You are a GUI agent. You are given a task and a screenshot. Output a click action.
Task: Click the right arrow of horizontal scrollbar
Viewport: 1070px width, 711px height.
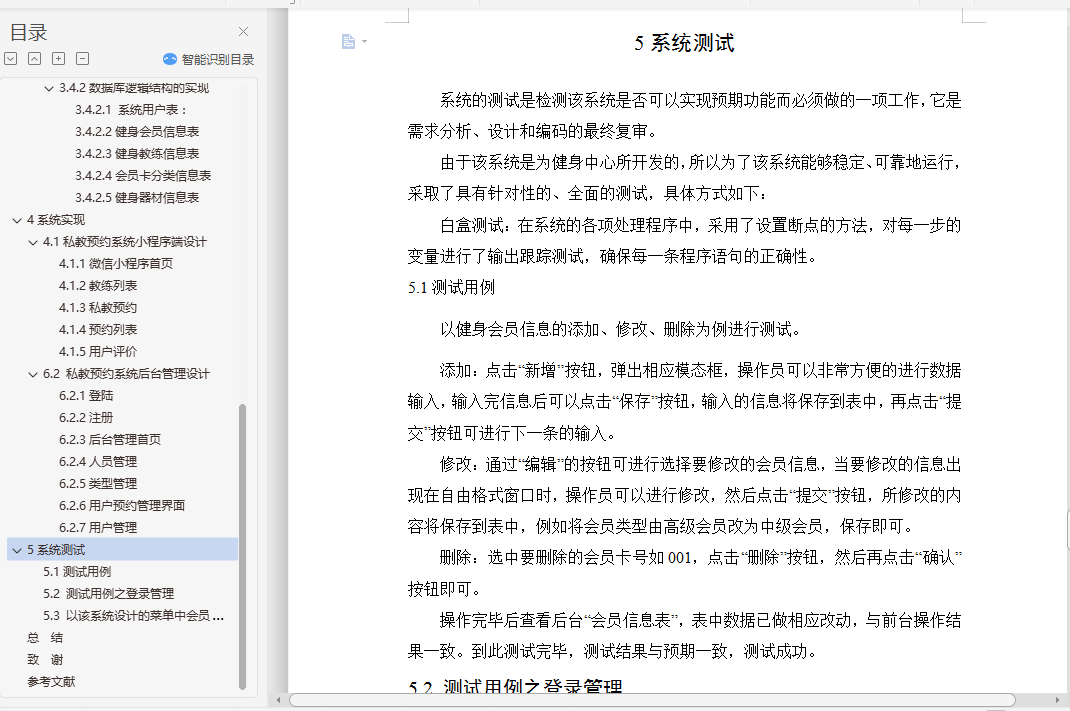tap(1057, 700)
